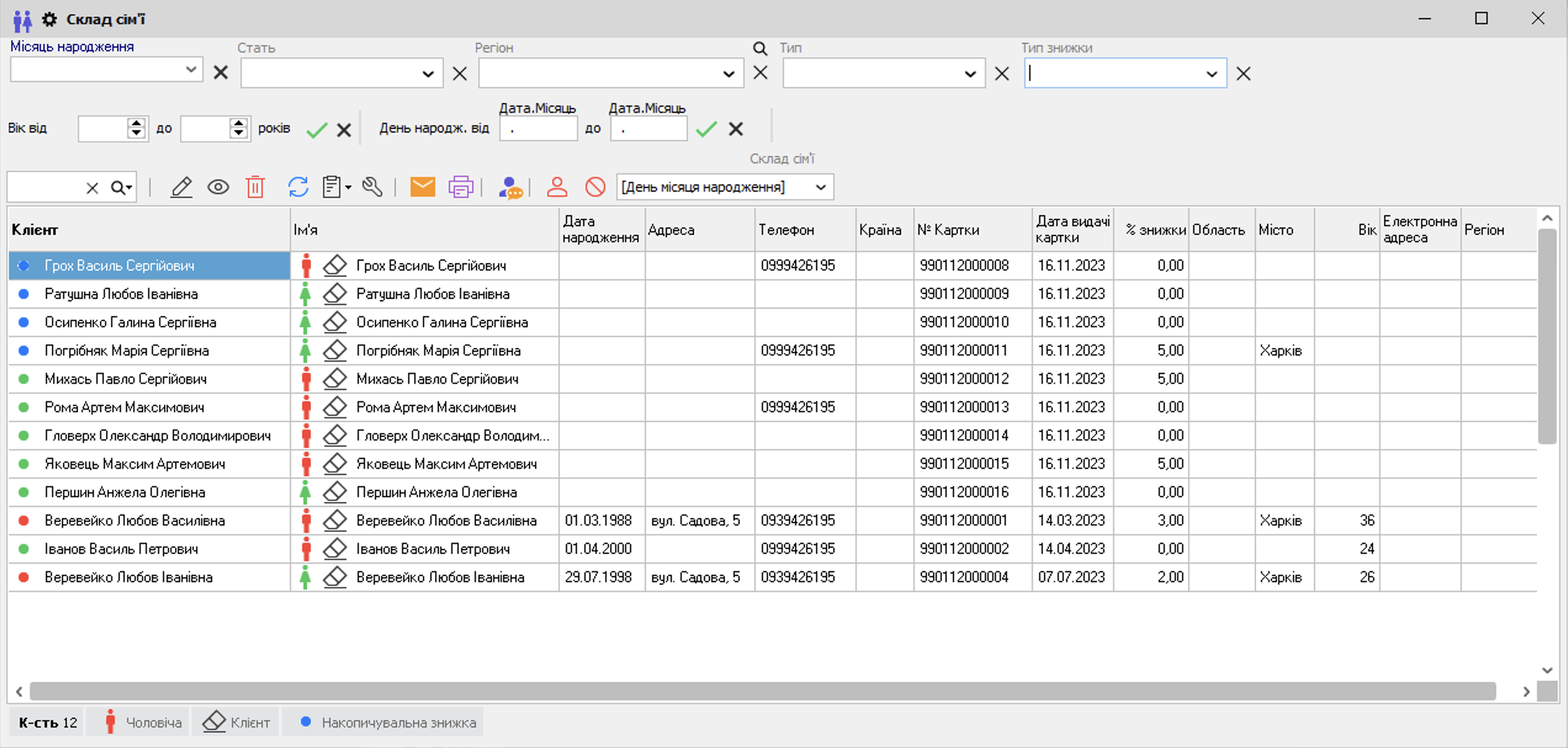
Task: Click the Накопичувальна знижка legend label
Action: pos(398,722)
